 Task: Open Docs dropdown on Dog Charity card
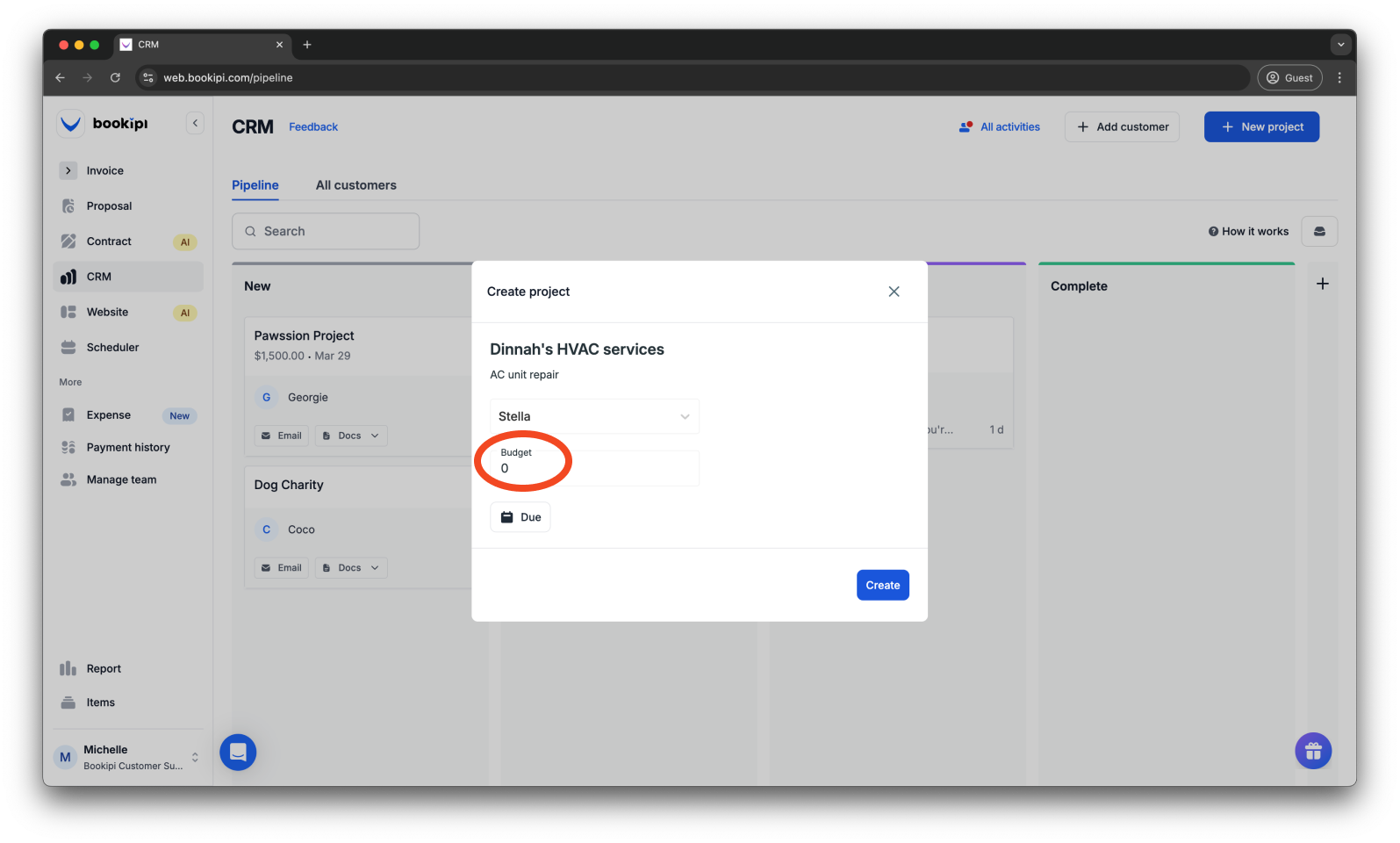(x=351, y=568)
